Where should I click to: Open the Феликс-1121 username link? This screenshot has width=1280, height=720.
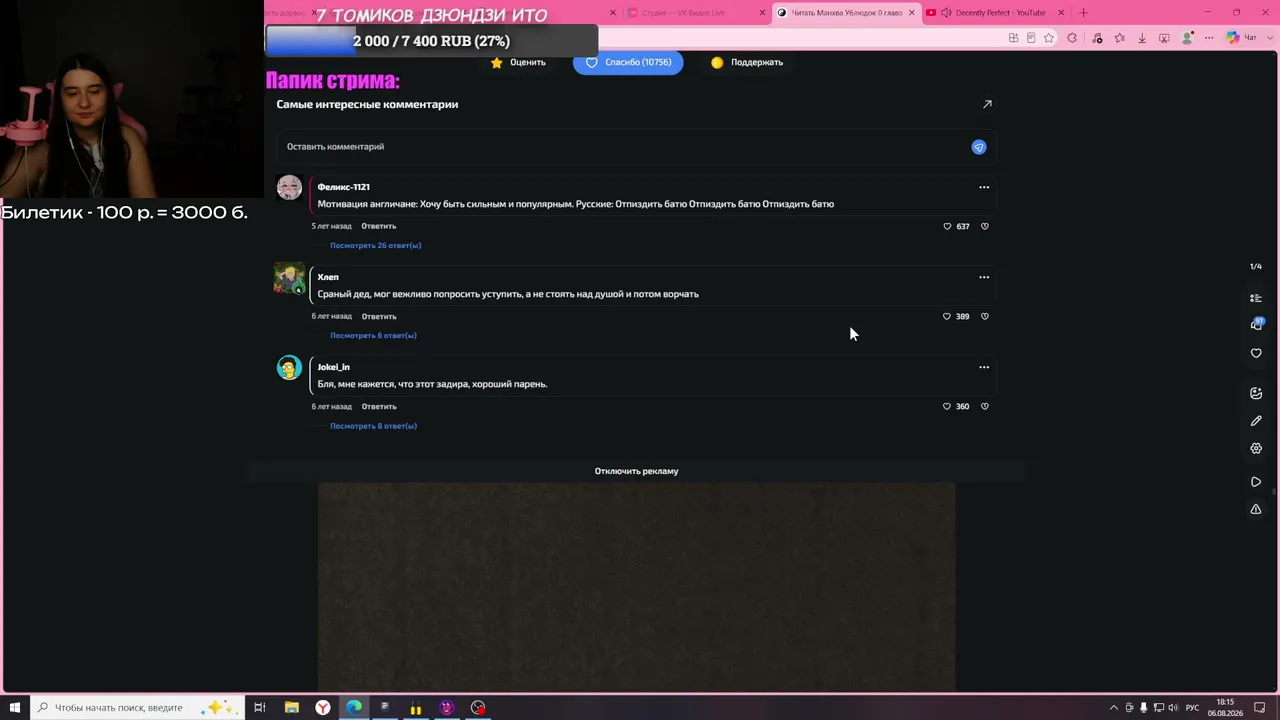click(344, 187)
